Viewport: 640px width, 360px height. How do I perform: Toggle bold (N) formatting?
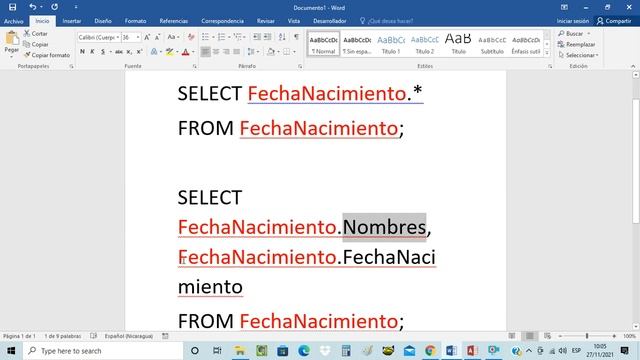(82, 52)
